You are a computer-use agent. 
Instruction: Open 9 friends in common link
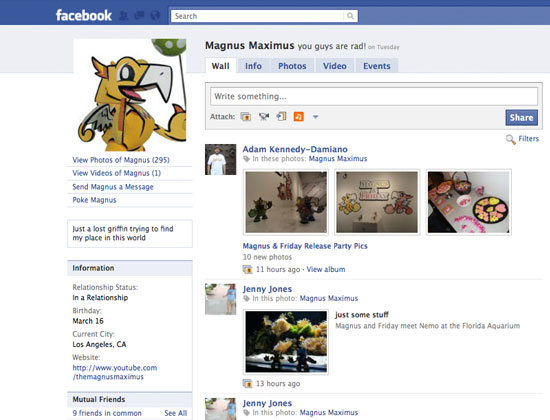(x=107, y=413)
